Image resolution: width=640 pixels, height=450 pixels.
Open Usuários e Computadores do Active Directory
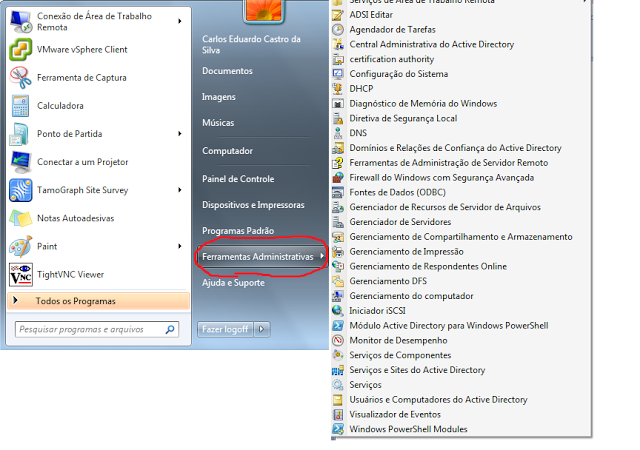click(438, 399)
